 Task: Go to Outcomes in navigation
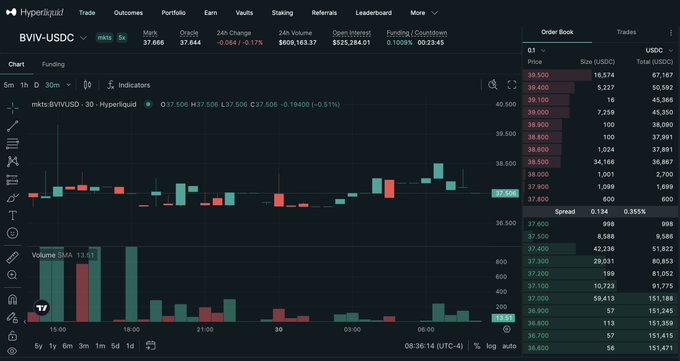point(128,13)
